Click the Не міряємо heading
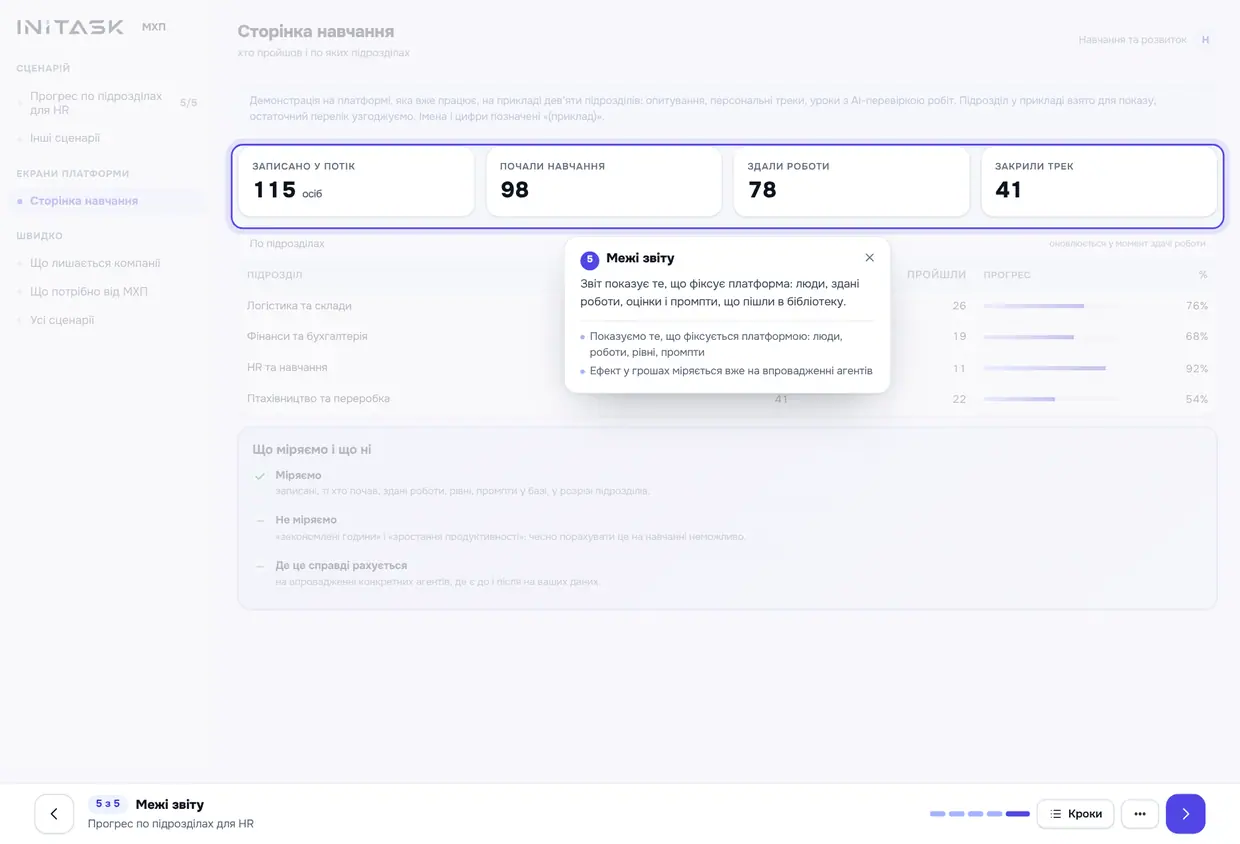The image size is (1240, 844). point(306,520)
